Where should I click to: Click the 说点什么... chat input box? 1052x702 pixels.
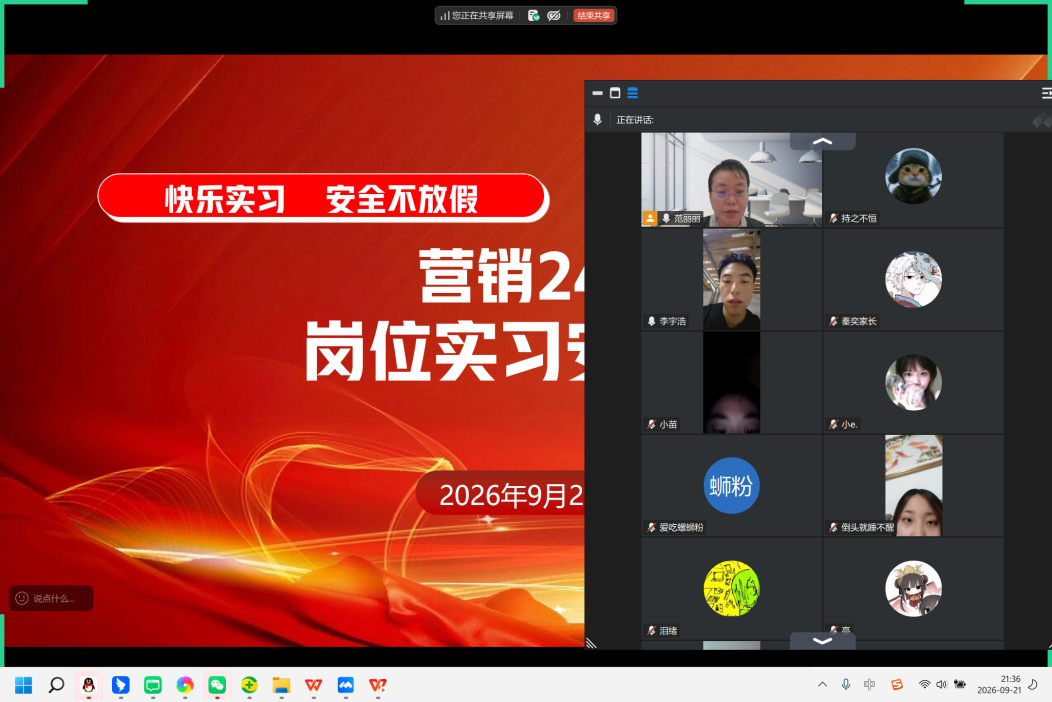(x=51, y=598)
